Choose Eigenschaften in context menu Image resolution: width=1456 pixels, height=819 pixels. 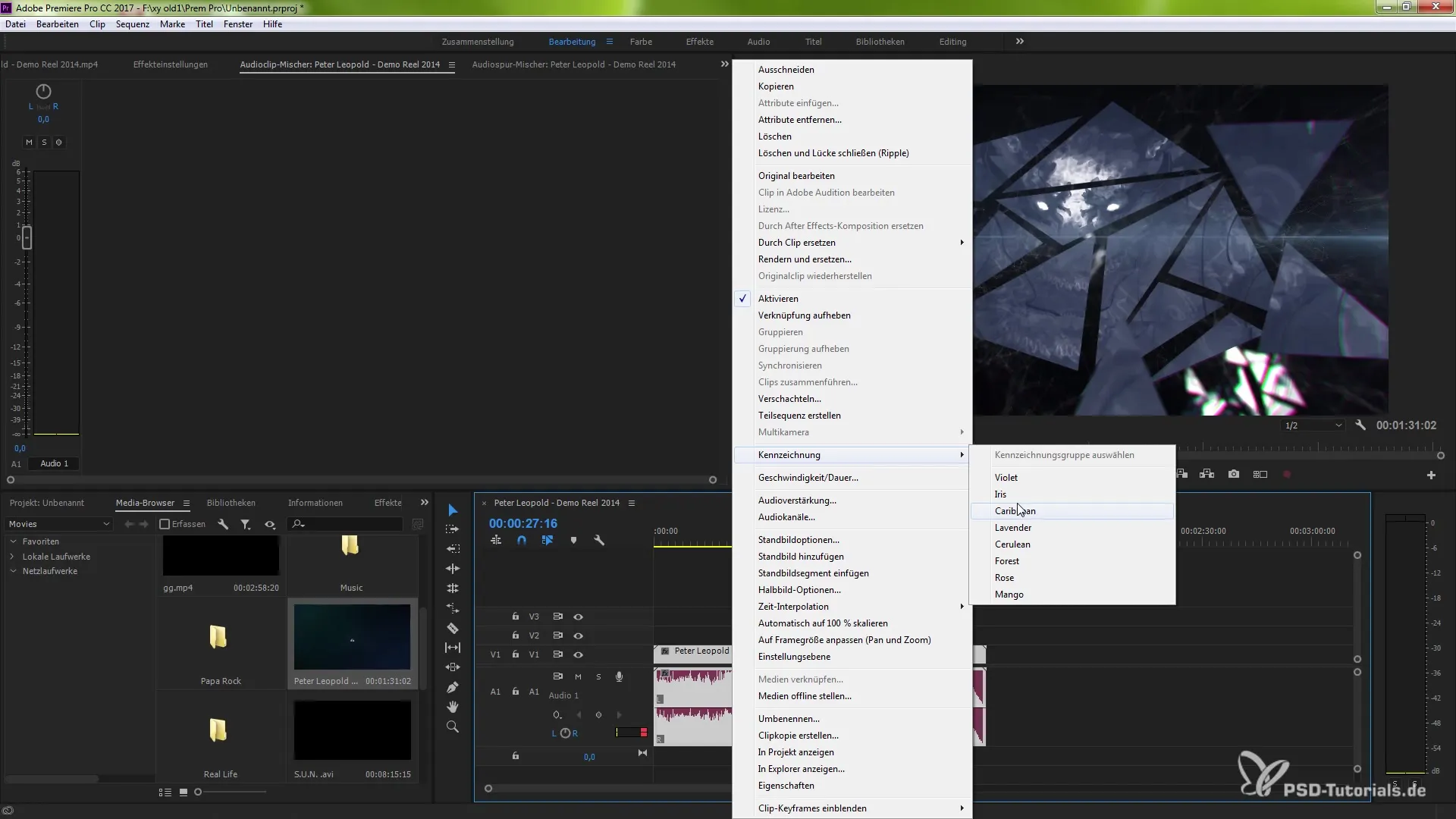pos(853,786)
